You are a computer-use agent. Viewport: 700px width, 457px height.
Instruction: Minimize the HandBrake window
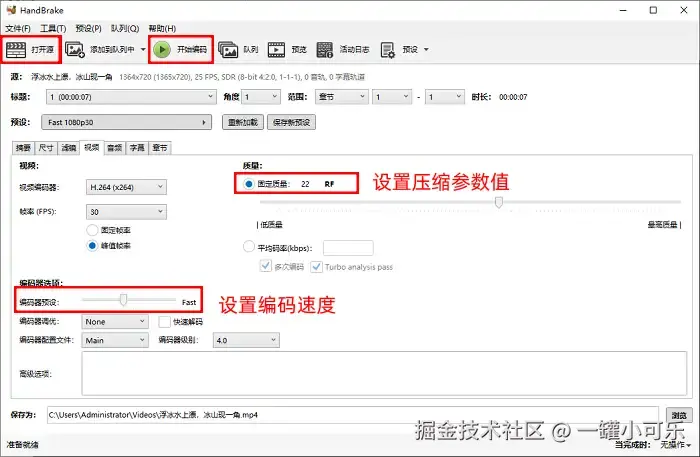pos(623,10)
